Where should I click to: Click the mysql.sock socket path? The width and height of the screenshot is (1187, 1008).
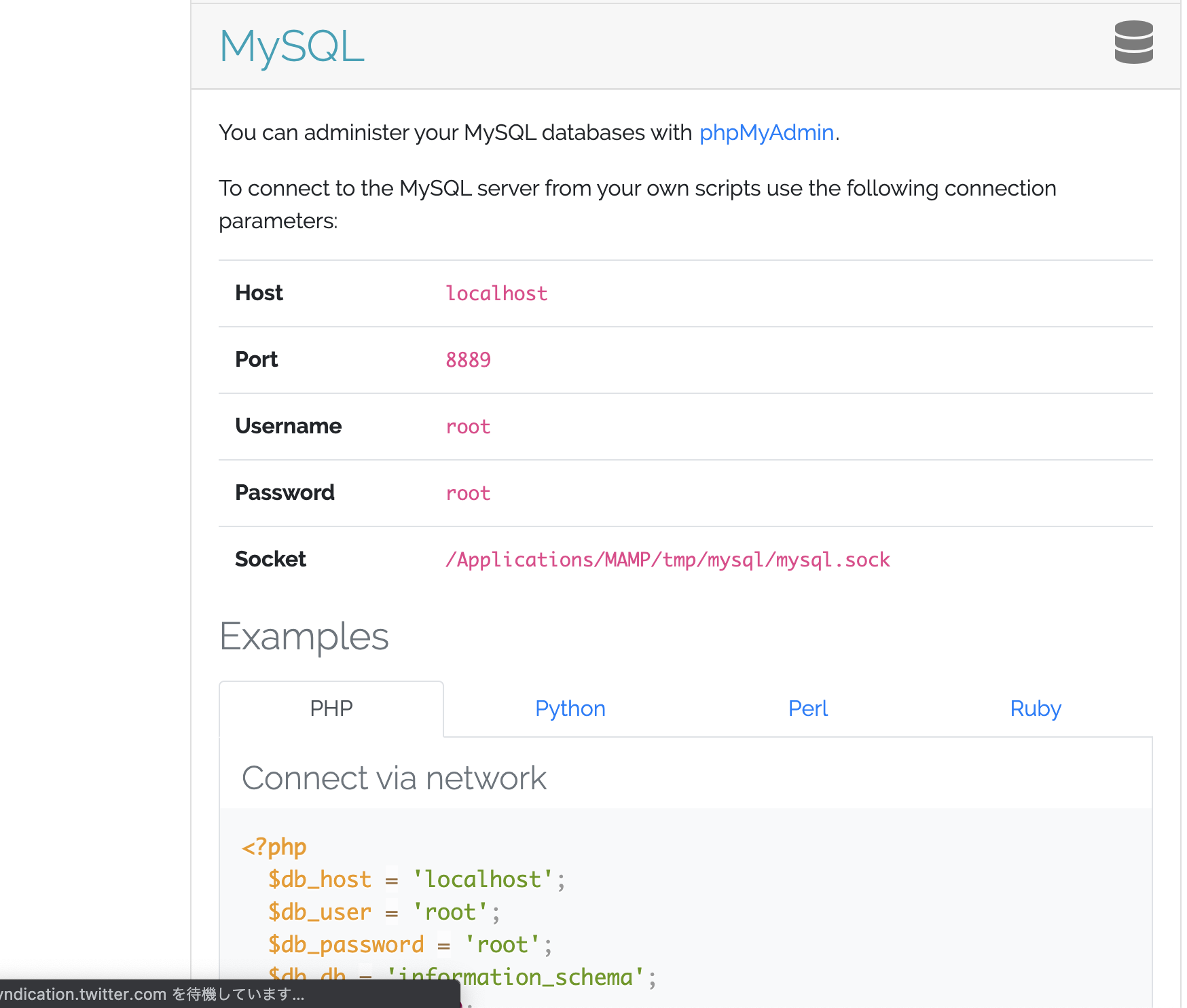(x=668, y=560)
